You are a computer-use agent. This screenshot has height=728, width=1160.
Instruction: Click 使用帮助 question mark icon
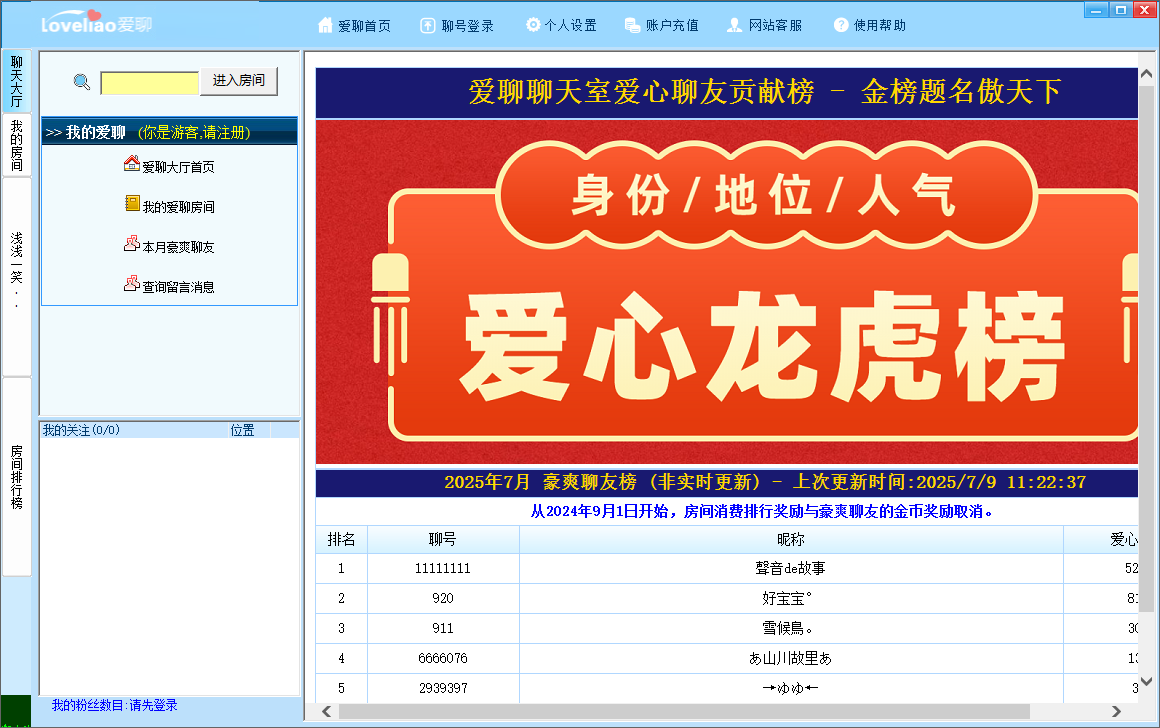click(x=840, y=25)
